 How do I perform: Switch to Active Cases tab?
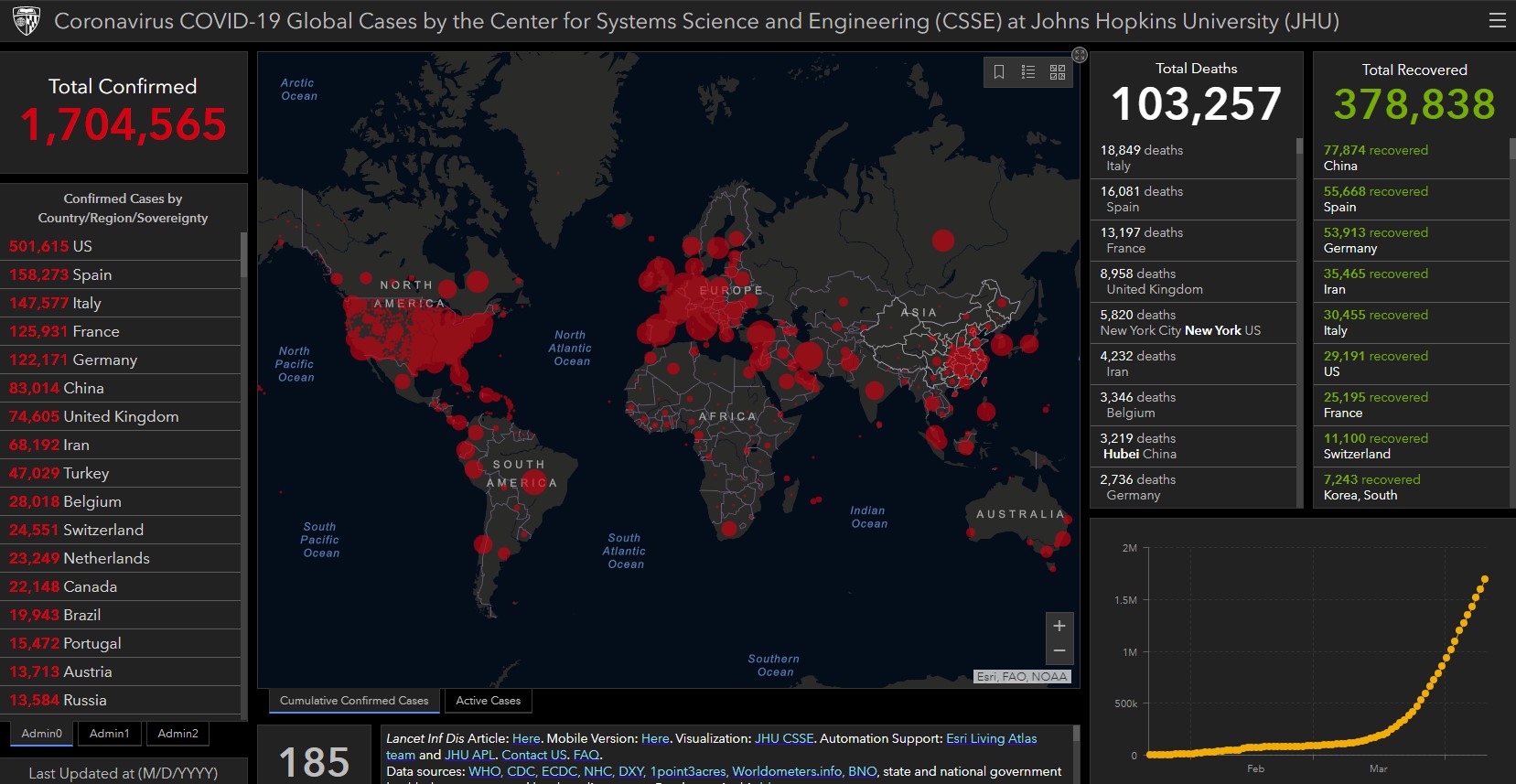[x=489, y=701]
